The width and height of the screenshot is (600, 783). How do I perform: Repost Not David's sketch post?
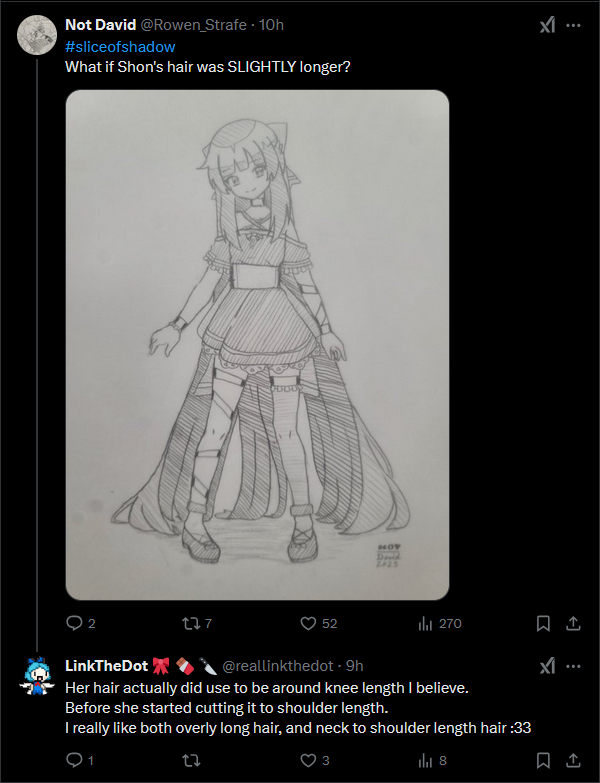pyautogui.click(x=189, y=623)
